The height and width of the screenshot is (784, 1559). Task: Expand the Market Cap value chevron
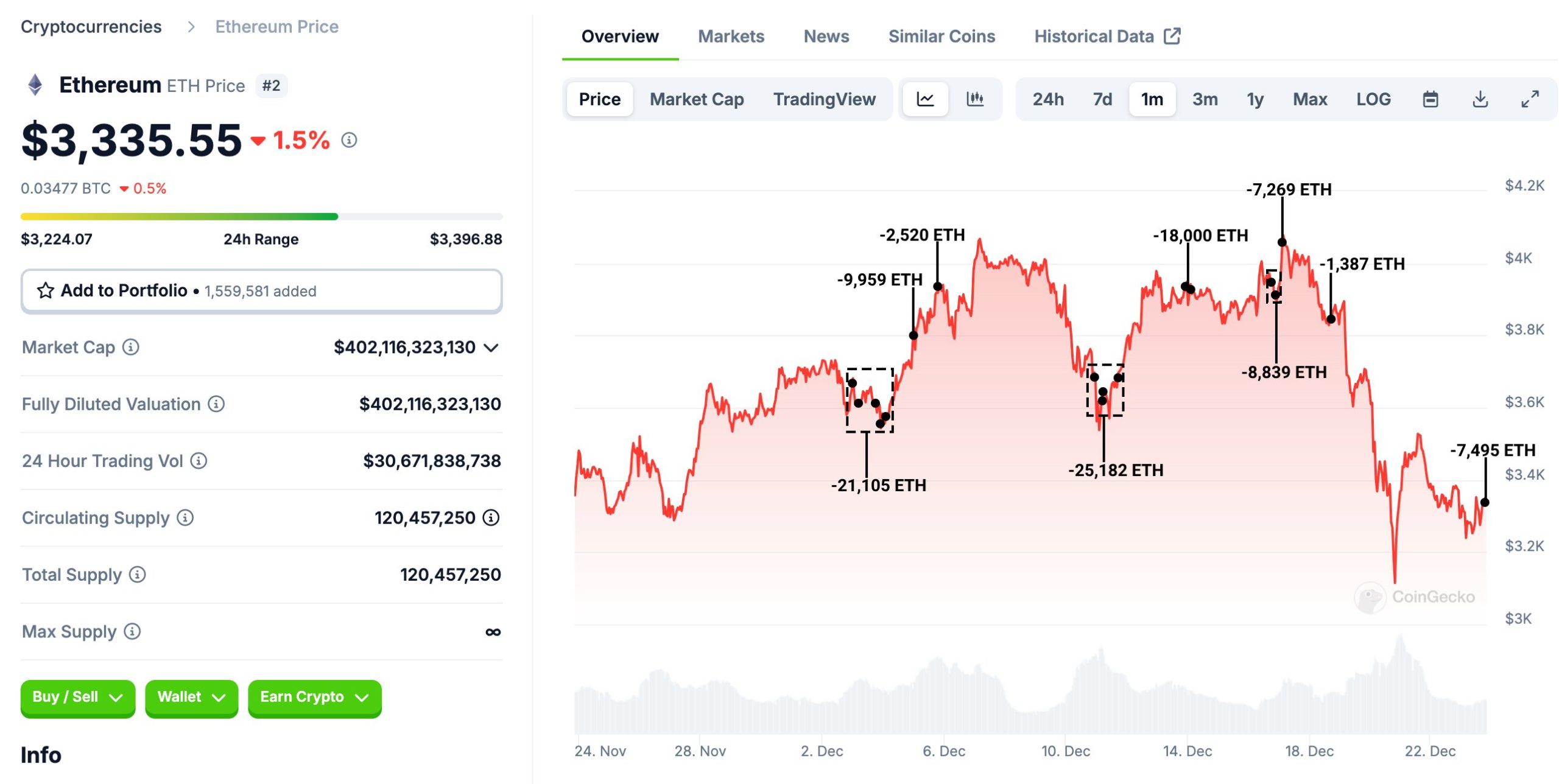[x=491, y=348]
